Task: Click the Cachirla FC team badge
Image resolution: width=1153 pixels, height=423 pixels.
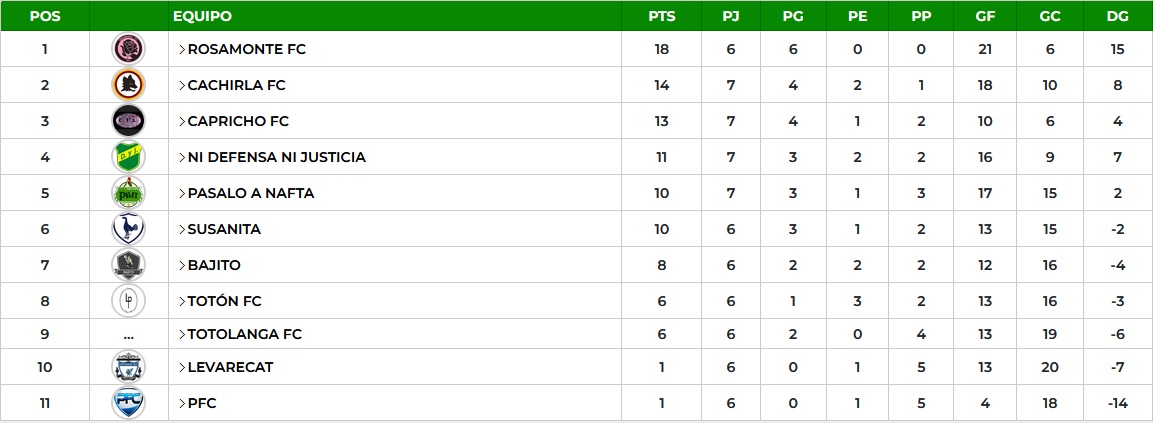Action: 129,85
